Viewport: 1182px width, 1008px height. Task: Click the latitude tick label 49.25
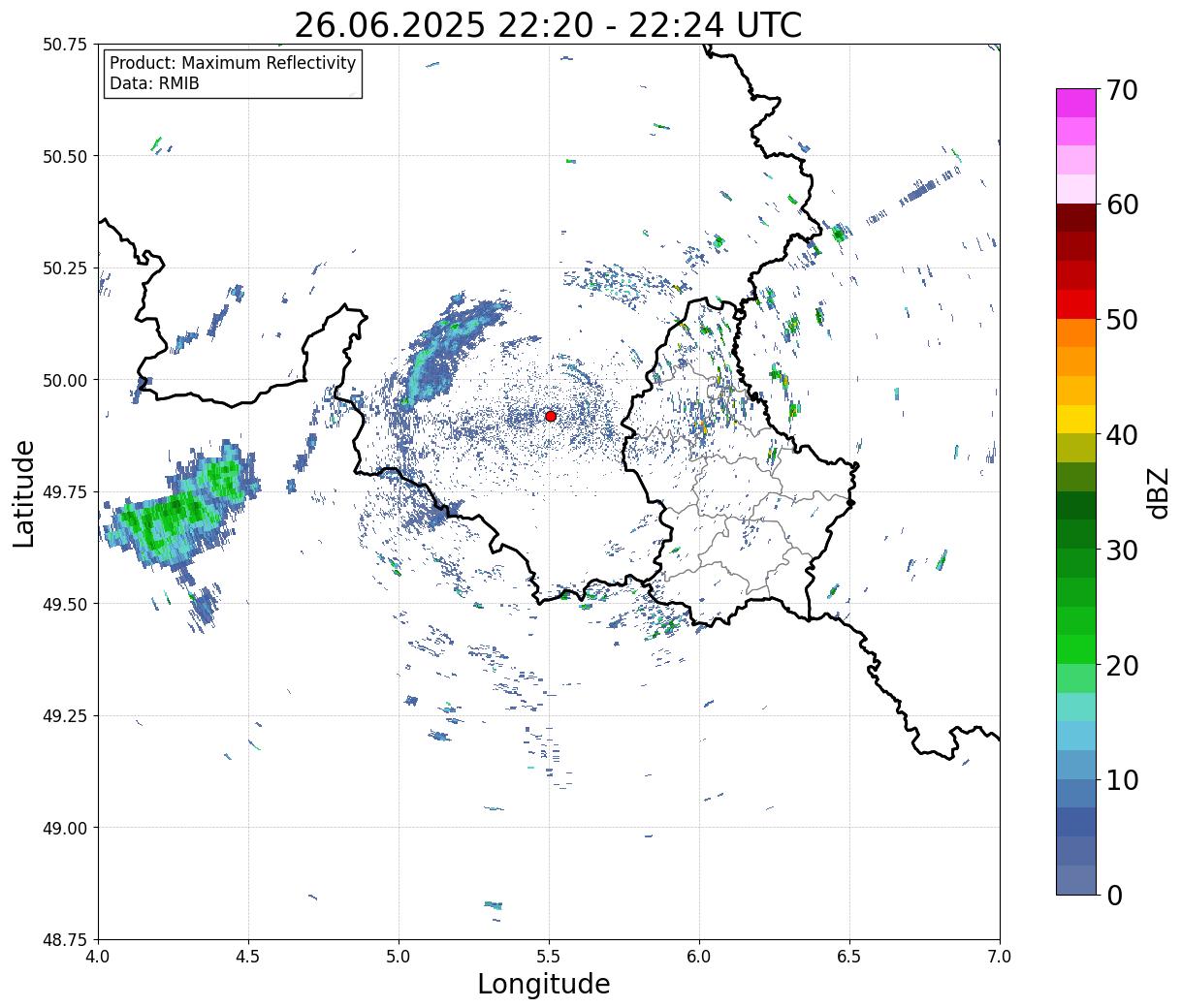[x=65, y=716]
